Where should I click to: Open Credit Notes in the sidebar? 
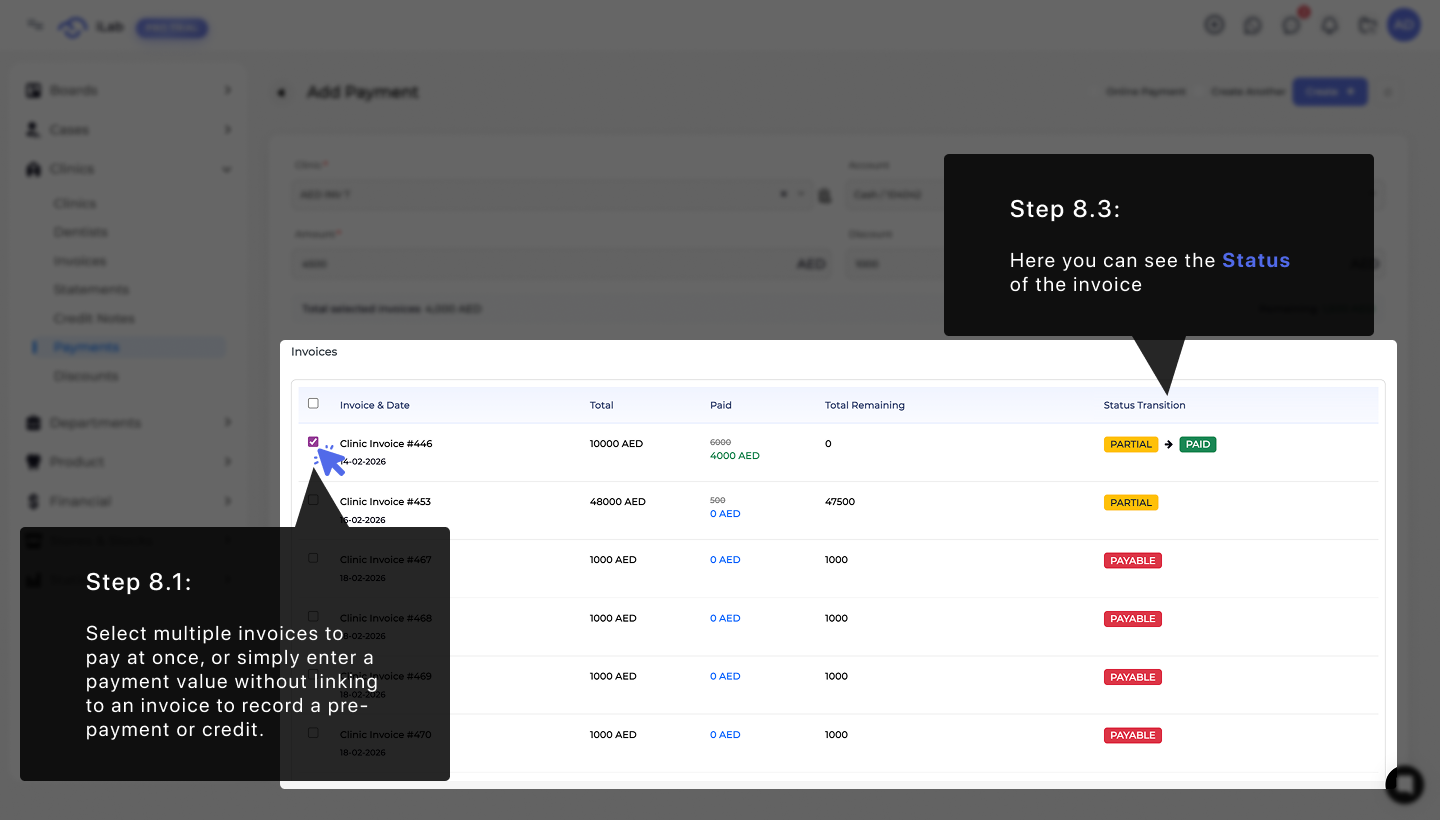[x=94, y=319]
